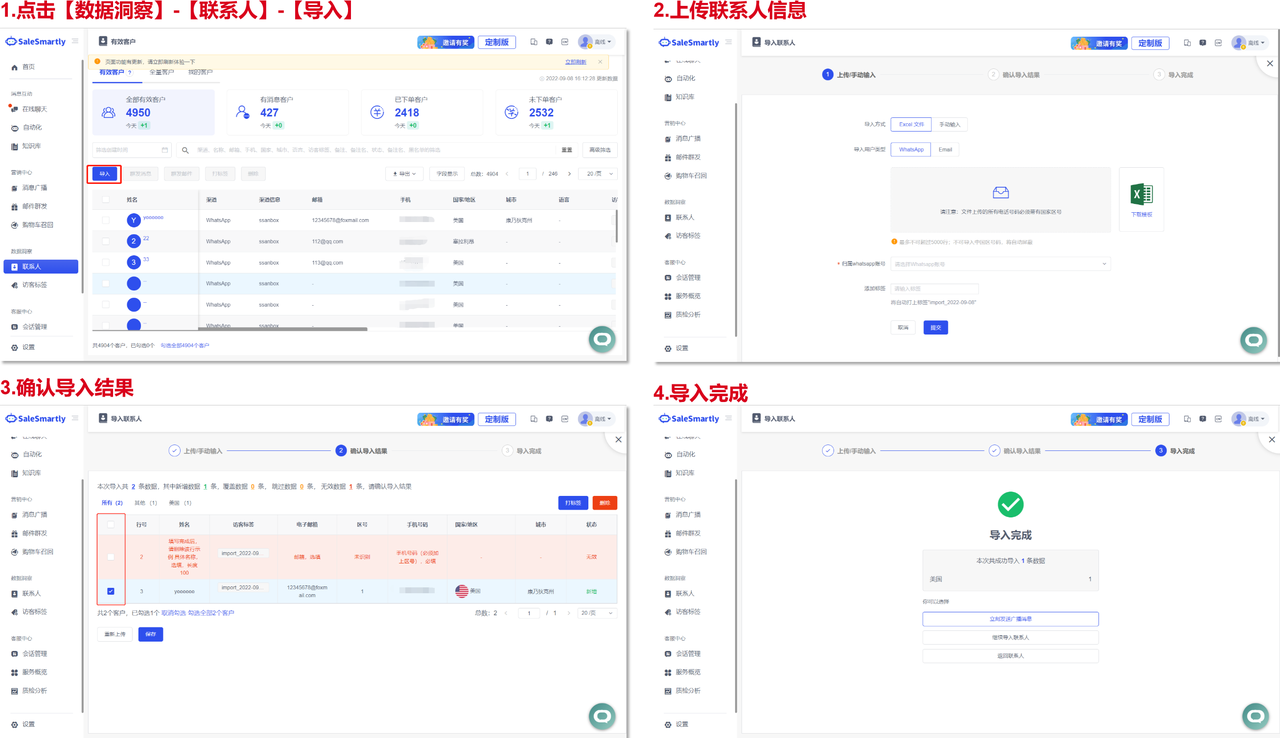Open the 离线 user status dropdown in step 1
Screen dimensions: 1280x738
pos(595,42)
